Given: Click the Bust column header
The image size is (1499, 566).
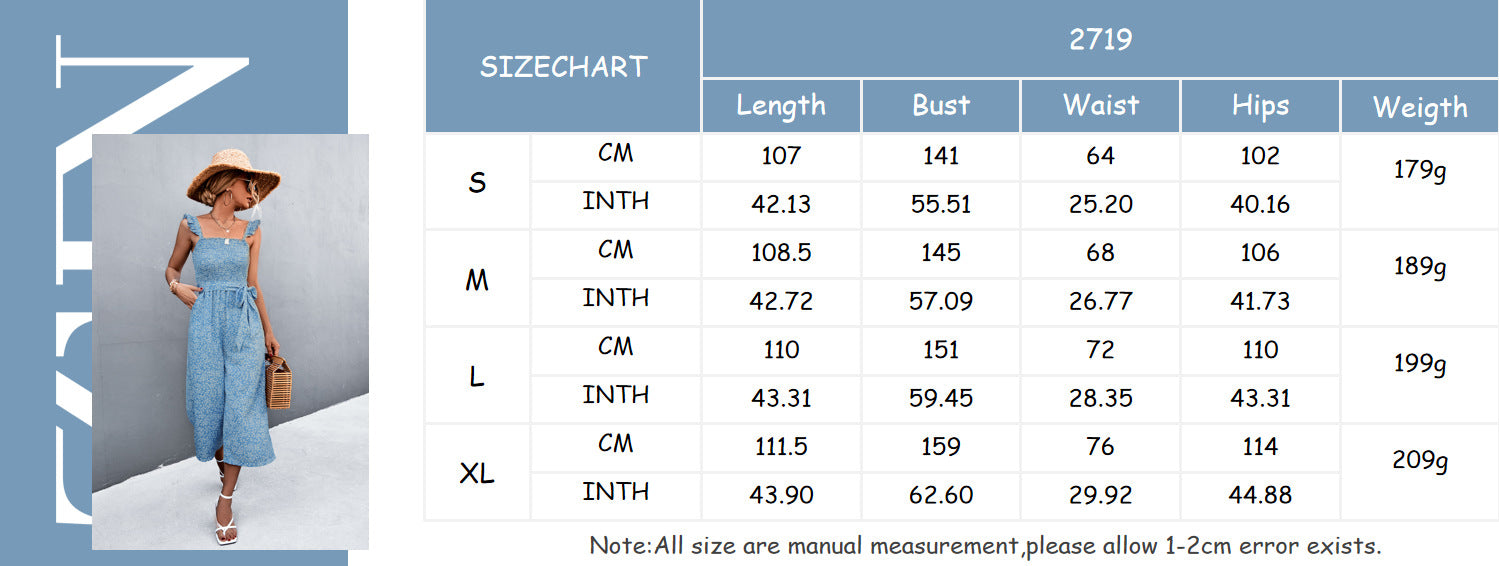Looking at the screenshot, I should (x=941, y=106).
